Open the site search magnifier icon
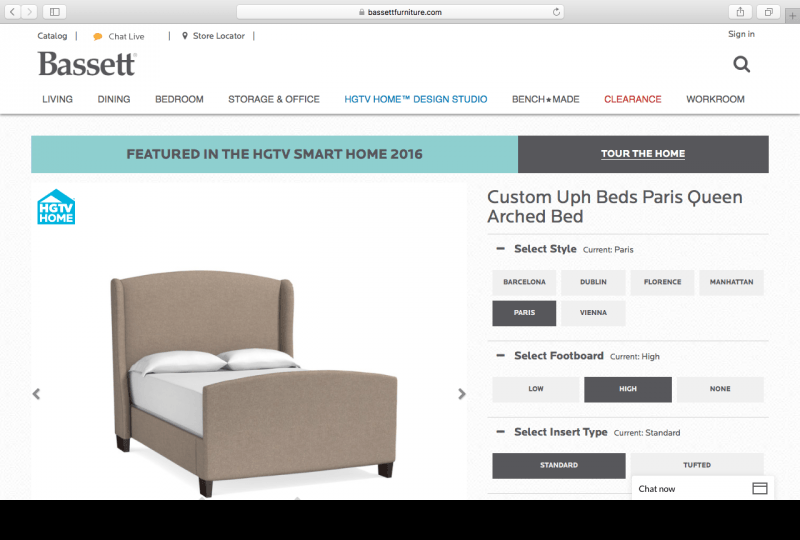 click(741, 64)
